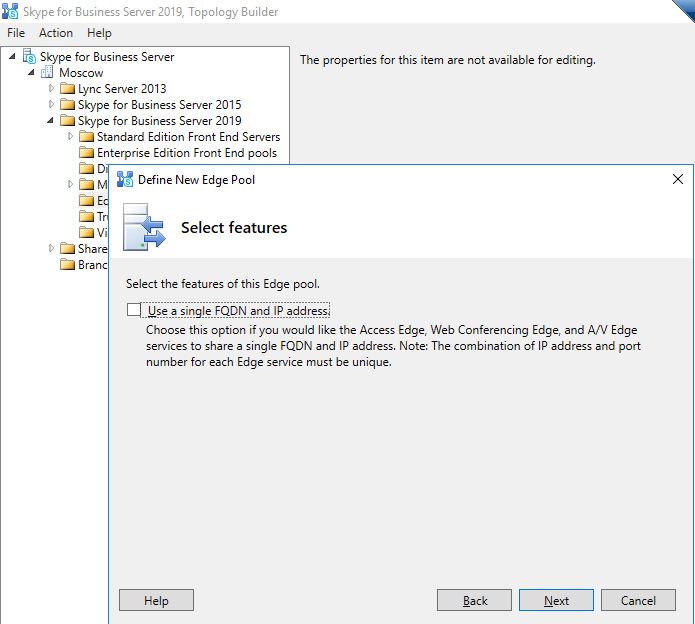Click the Branch sites folder icon
The height and width of the screenshot is (624, 695).
click(x=67, y=265)
